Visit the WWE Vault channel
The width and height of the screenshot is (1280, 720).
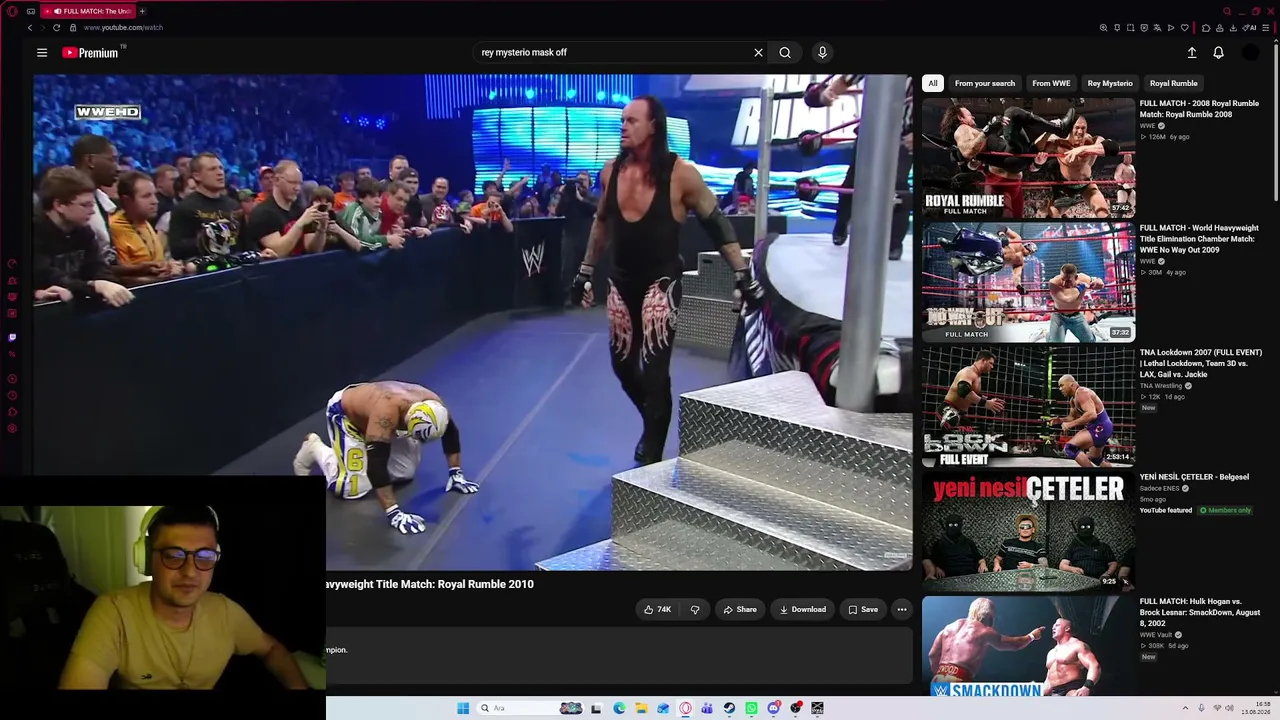[x=1155, y=635]
